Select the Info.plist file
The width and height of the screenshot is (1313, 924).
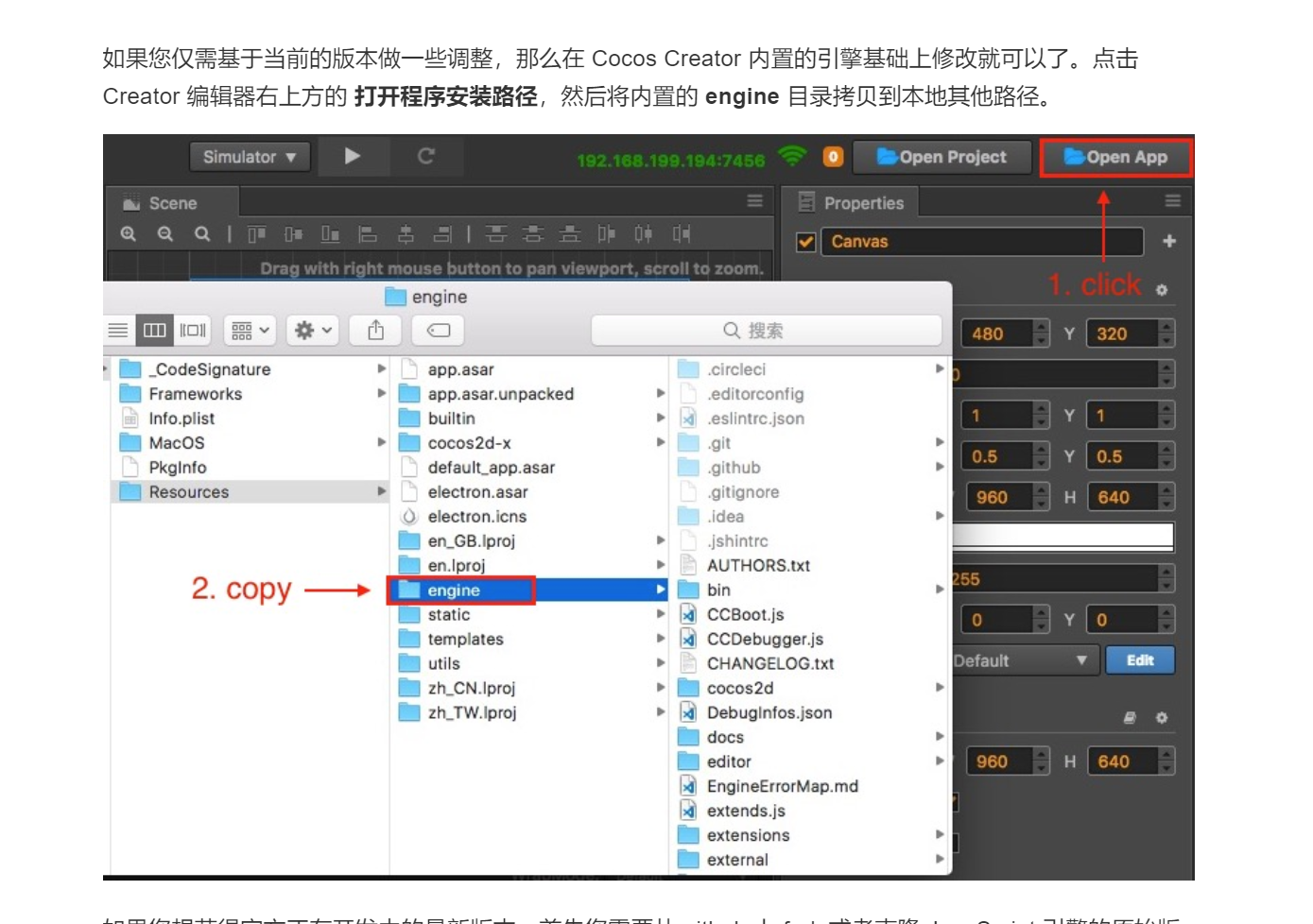(x=250, y=419)
